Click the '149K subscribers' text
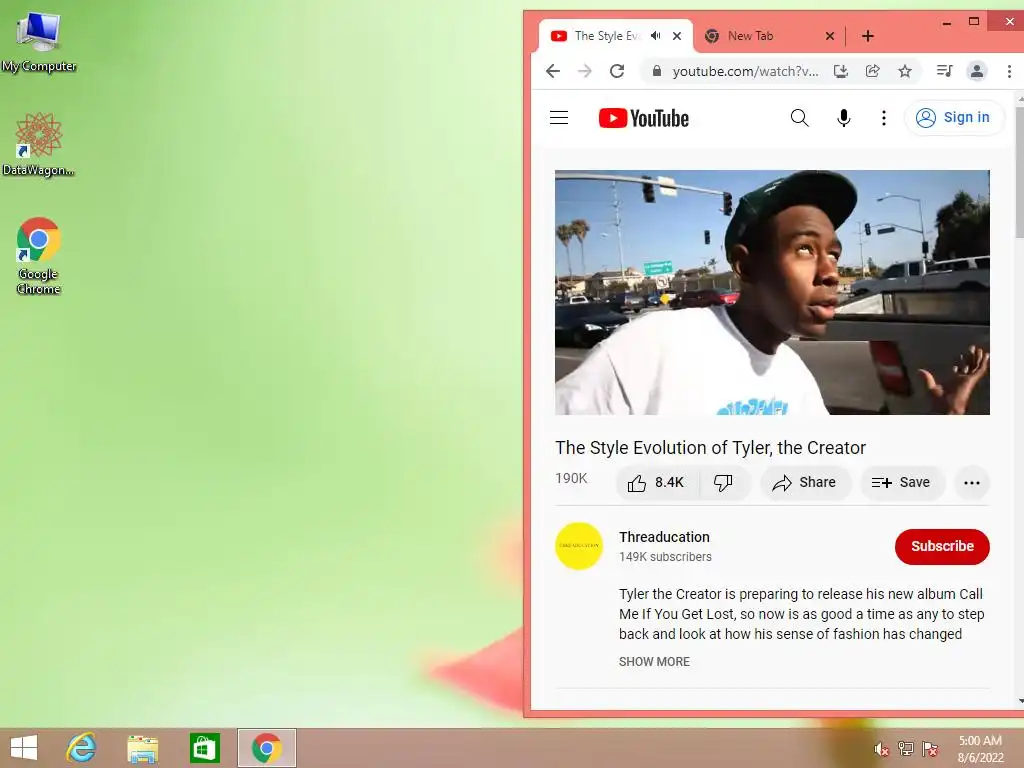The image size is (1024, 768). (x=665, y=556)
